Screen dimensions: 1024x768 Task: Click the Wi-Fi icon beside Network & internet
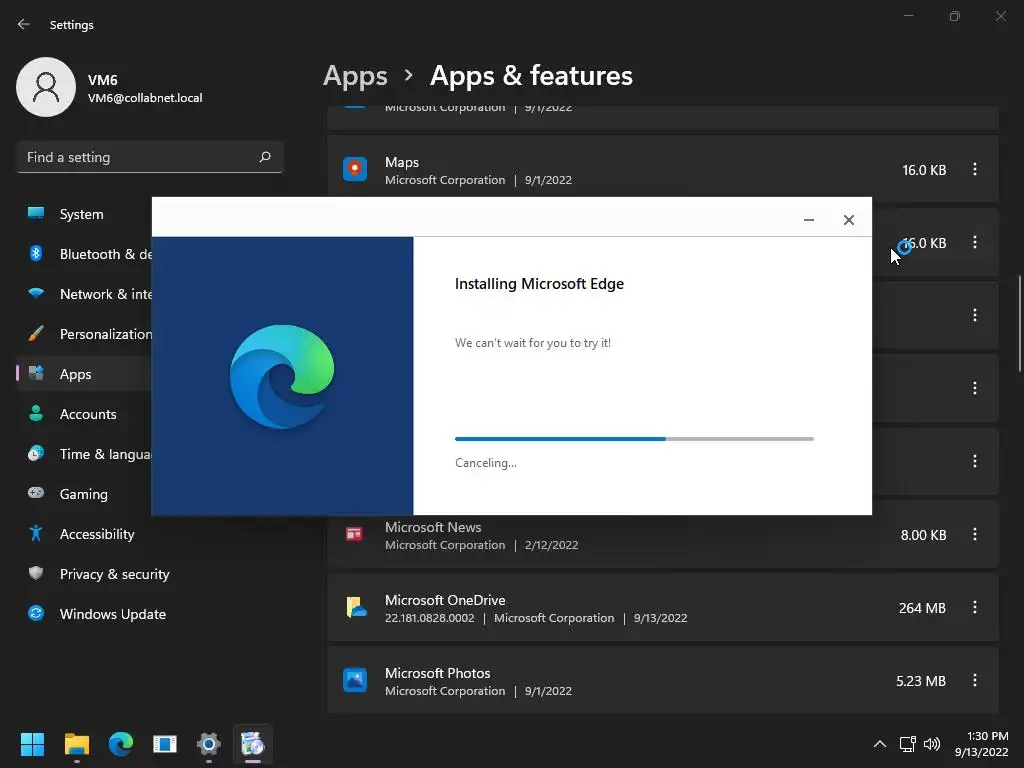(36, 293)
